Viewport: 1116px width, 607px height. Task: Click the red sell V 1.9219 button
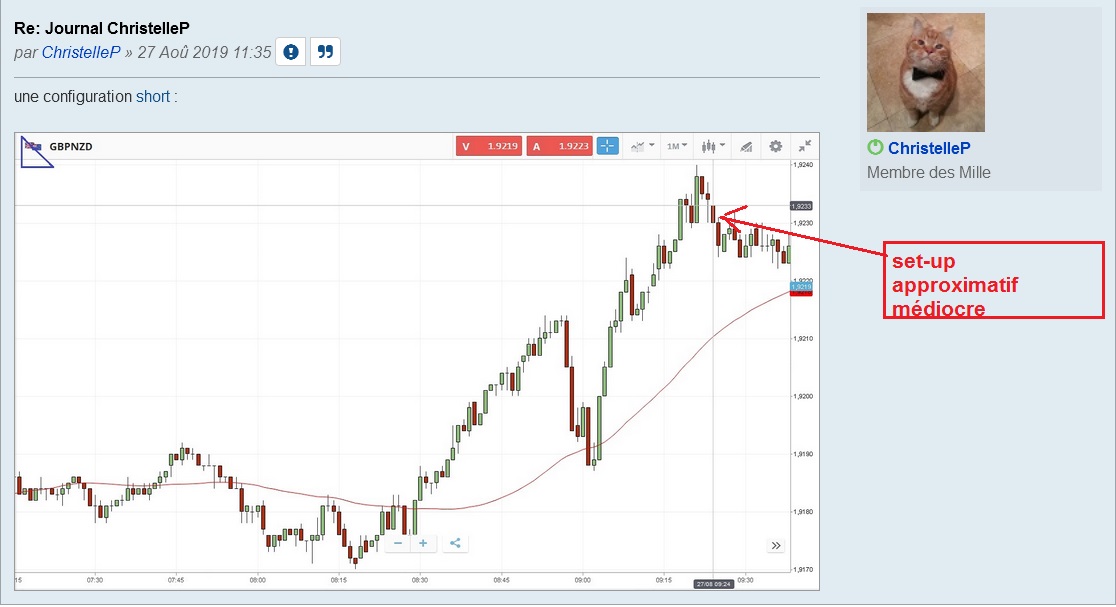click(x=489, y=146)
